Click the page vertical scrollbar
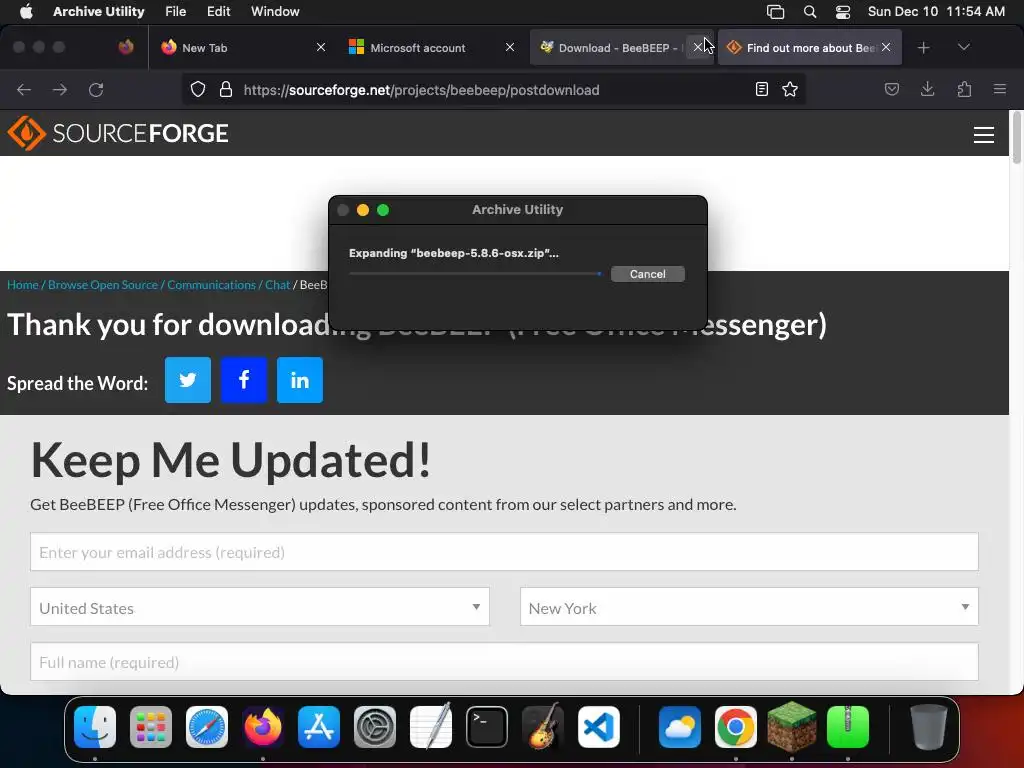 point(1016,138)
